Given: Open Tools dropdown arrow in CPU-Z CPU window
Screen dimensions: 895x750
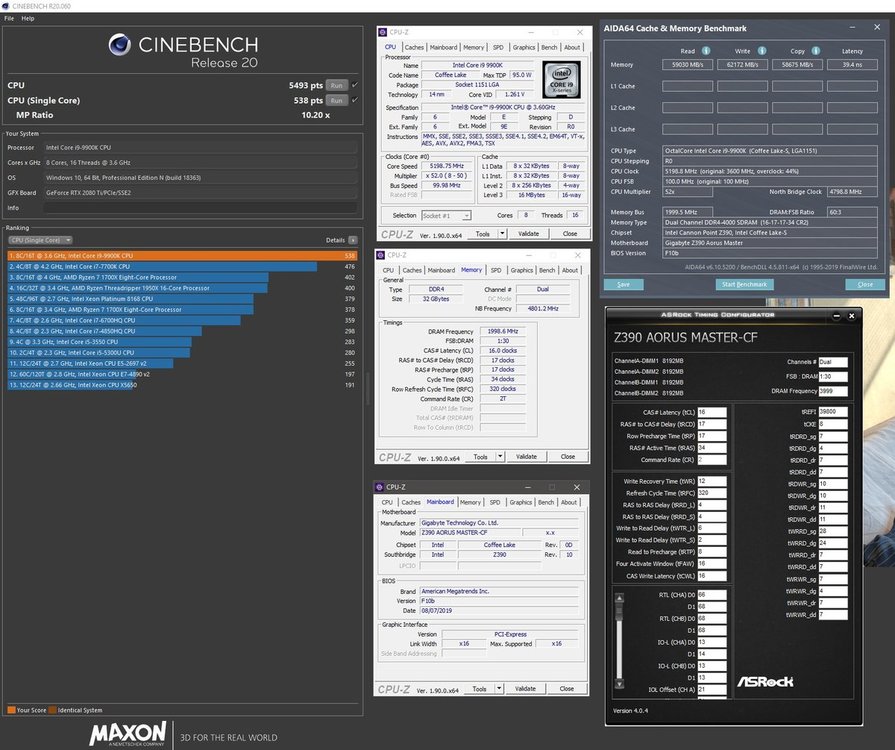Looking at the screenshot, I should pos(502,233).
